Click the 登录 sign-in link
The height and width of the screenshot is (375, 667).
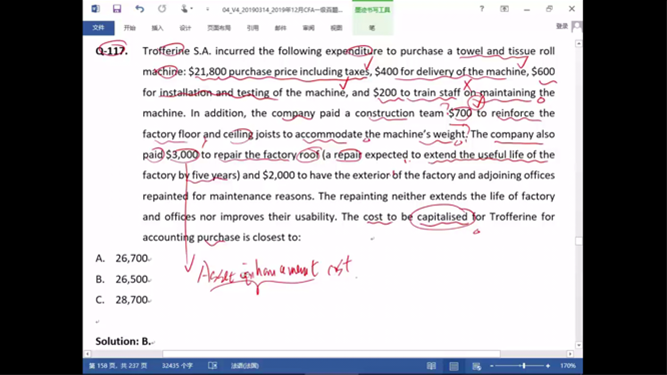coord(562,26)
